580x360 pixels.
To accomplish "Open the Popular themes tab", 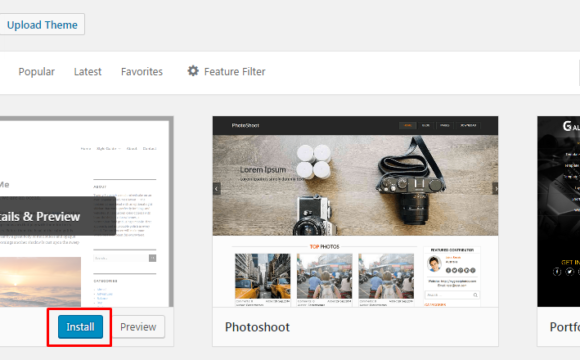I will 36,71.
